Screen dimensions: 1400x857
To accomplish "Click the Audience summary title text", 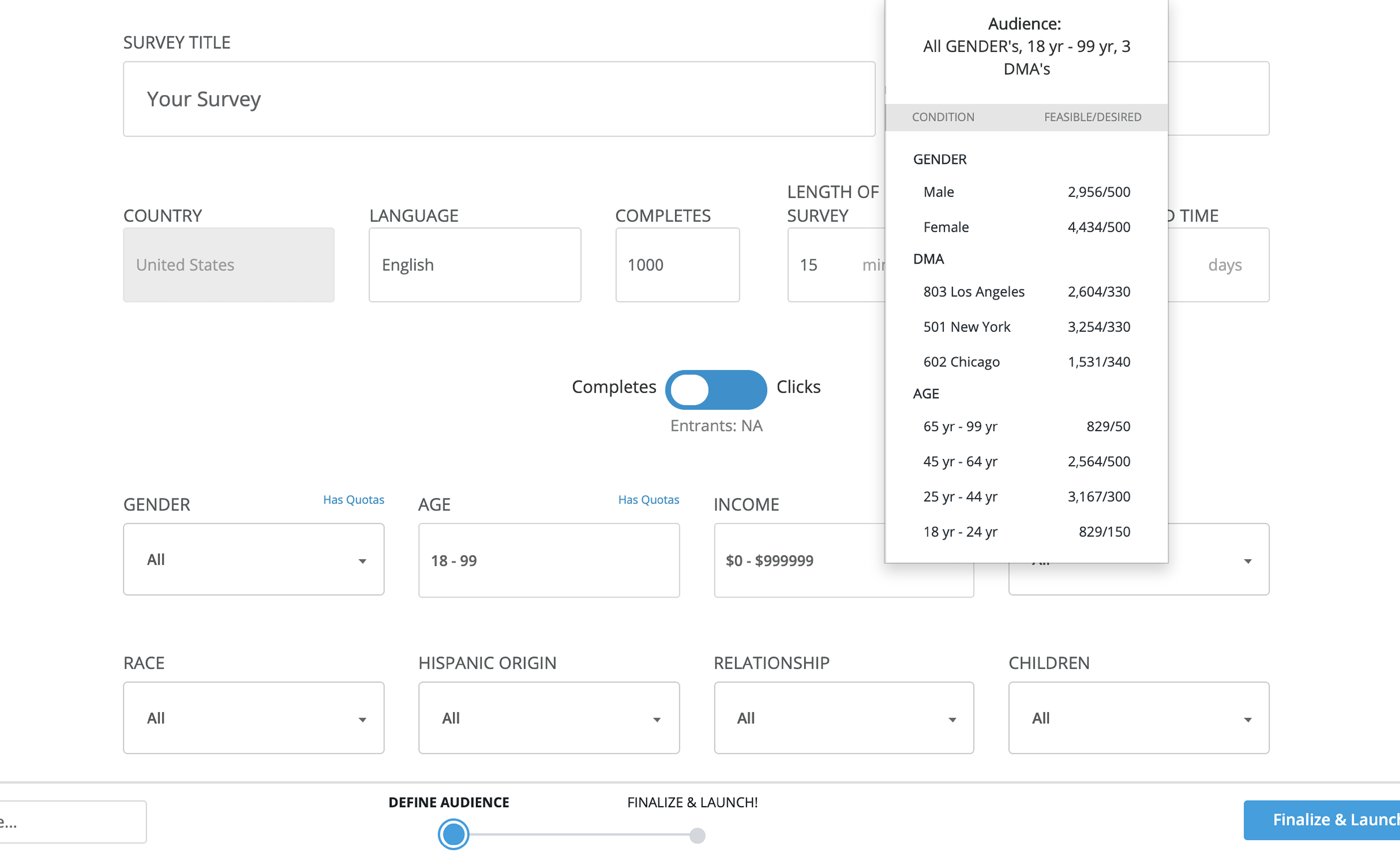I will 1027,47.
